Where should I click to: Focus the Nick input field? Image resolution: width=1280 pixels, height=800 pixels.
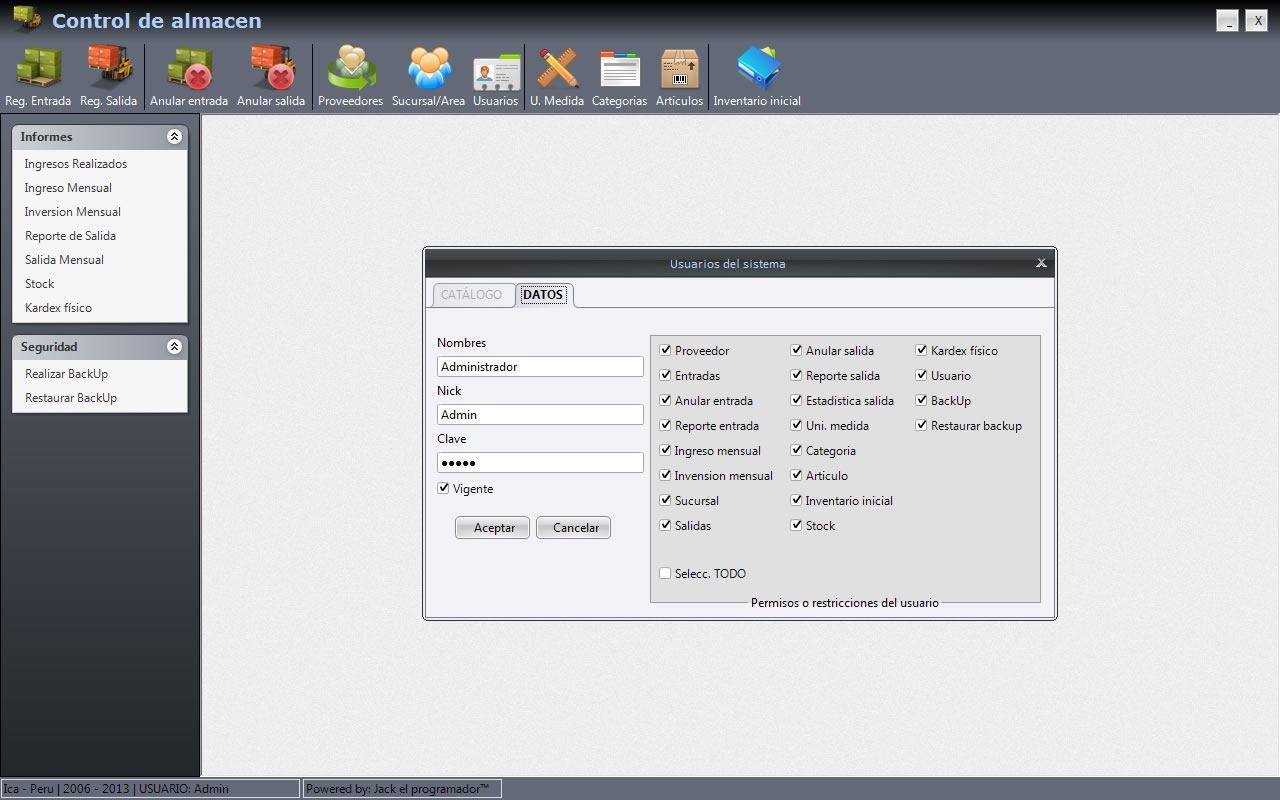(540, 415)
